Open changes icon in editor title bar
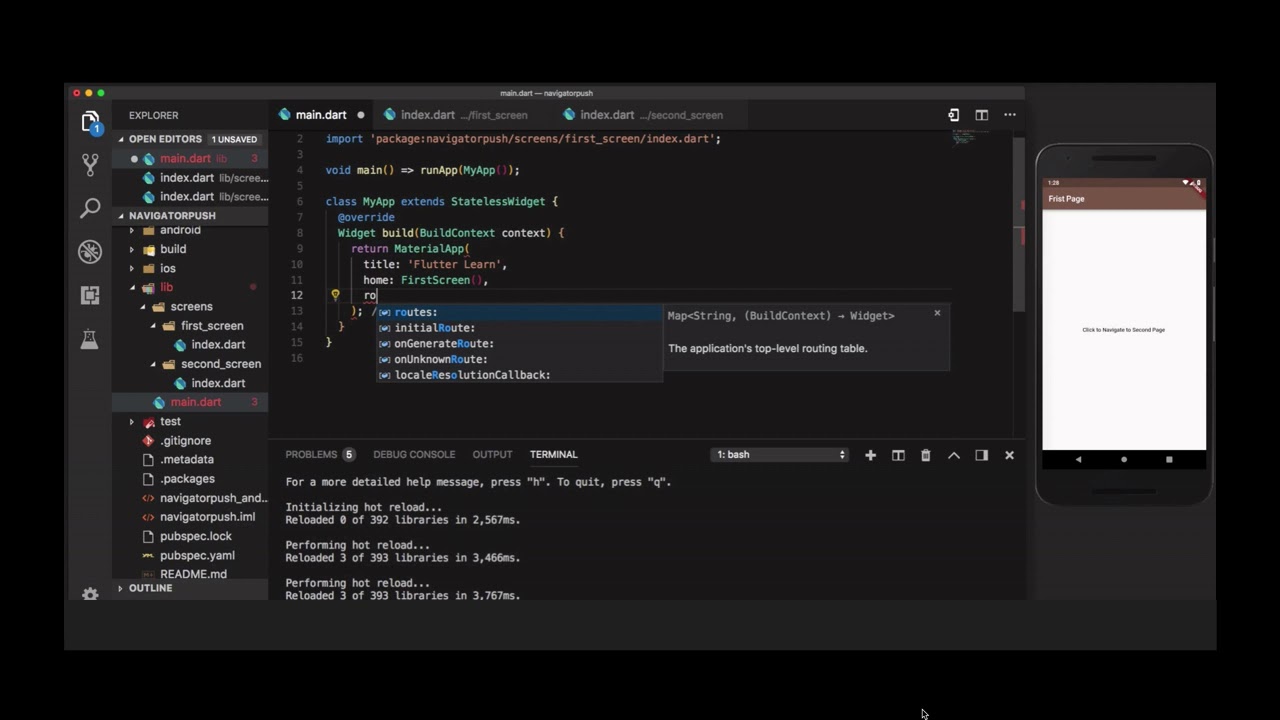Image resolution: width=1280 pixels, height=720 pixels. tap(954, 115)
